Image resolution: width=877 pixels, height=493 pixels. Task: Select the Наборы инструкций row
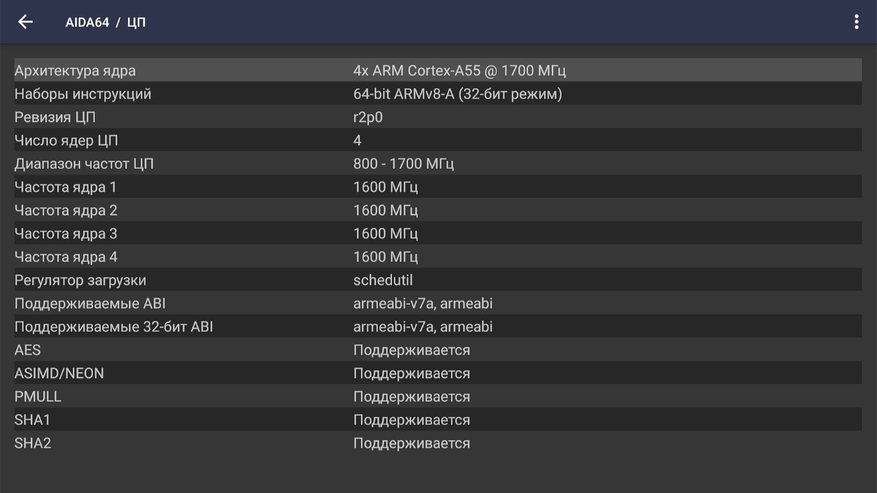[437, 94]
